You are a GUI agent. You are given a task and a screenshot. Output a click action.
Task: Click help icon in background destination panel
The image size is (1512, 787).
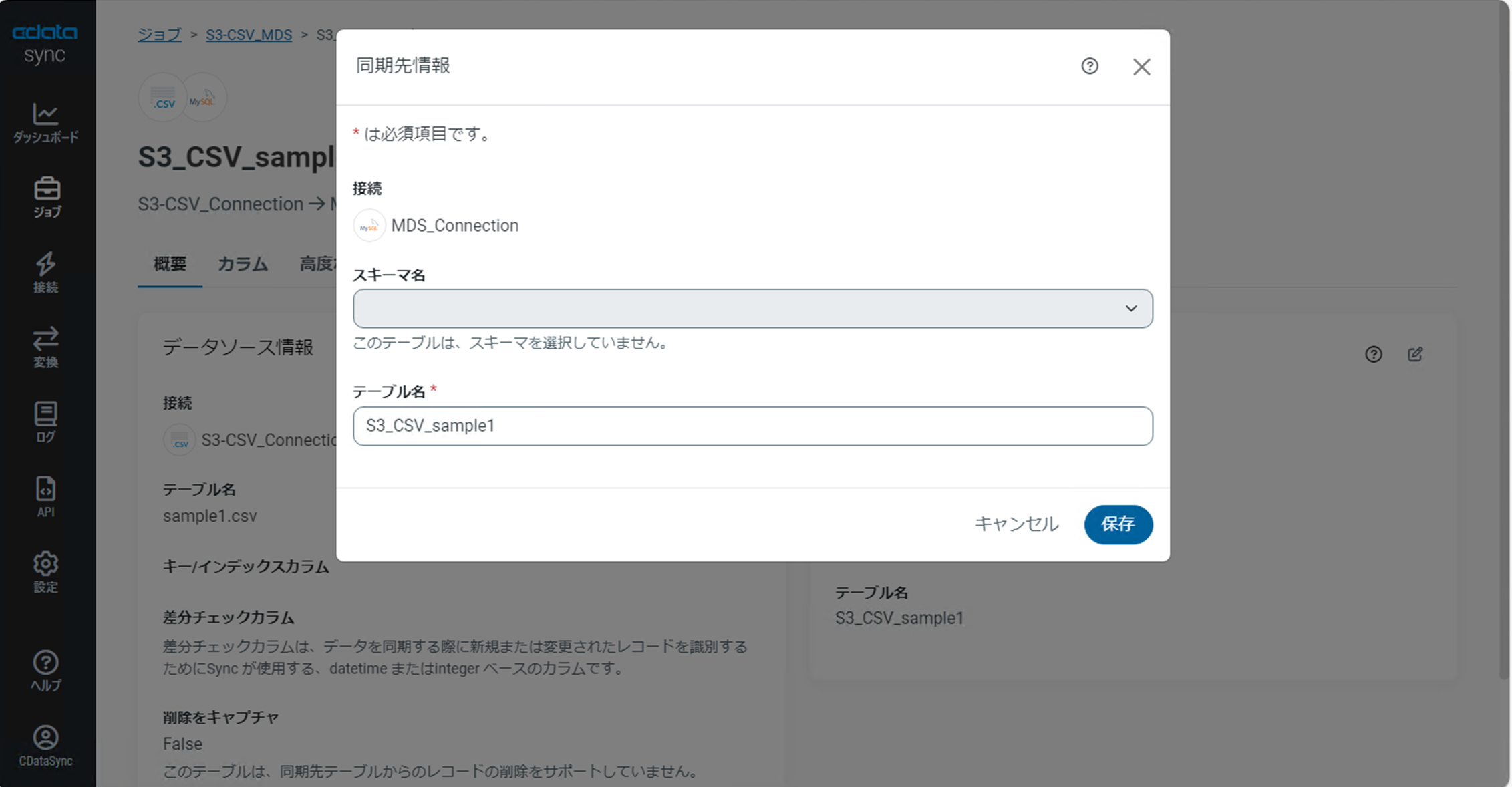(x=1374, y=355)
